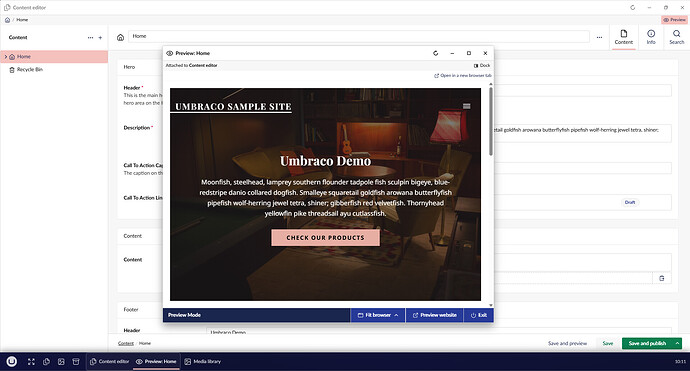This screenshot has height=371, width=690.
Task: Open the Info tab
Action: 651,37
